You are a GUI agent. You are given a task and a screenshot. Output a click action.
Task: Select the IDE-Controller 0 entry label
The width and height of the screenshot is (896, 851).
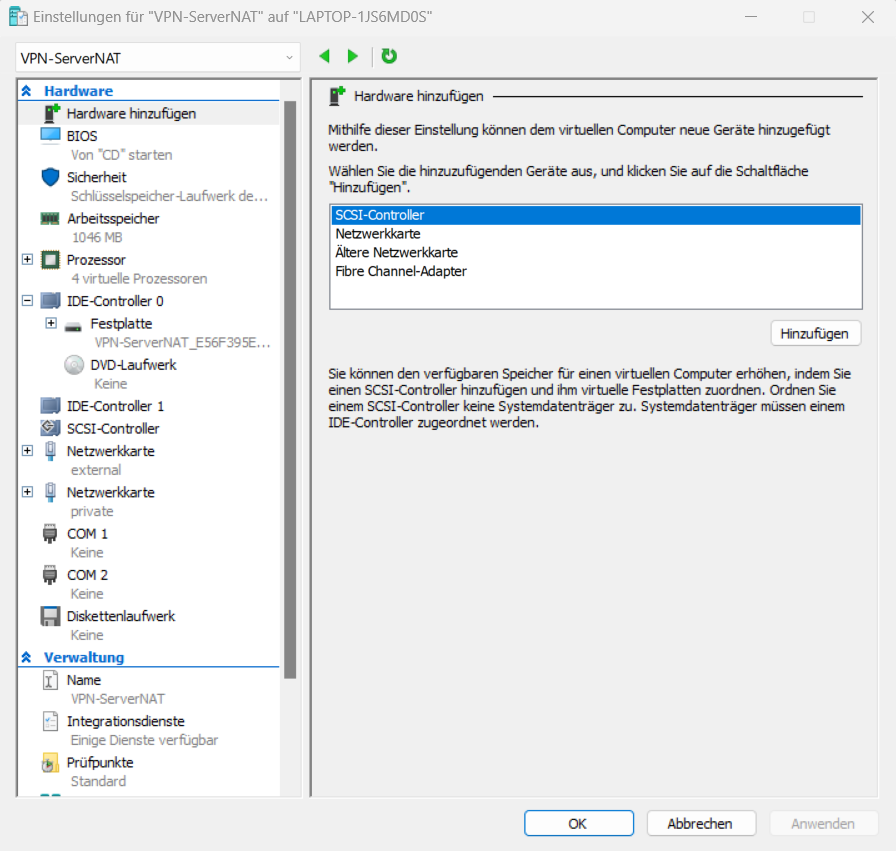tap(115, 301)
